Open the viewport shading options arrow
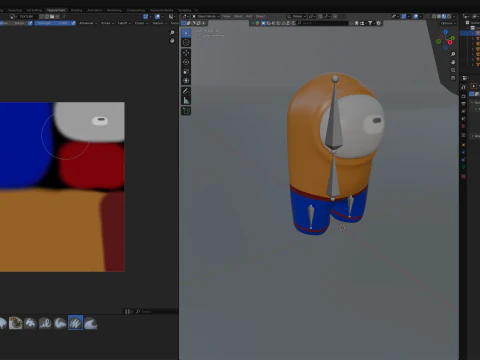 coord(454,16)
